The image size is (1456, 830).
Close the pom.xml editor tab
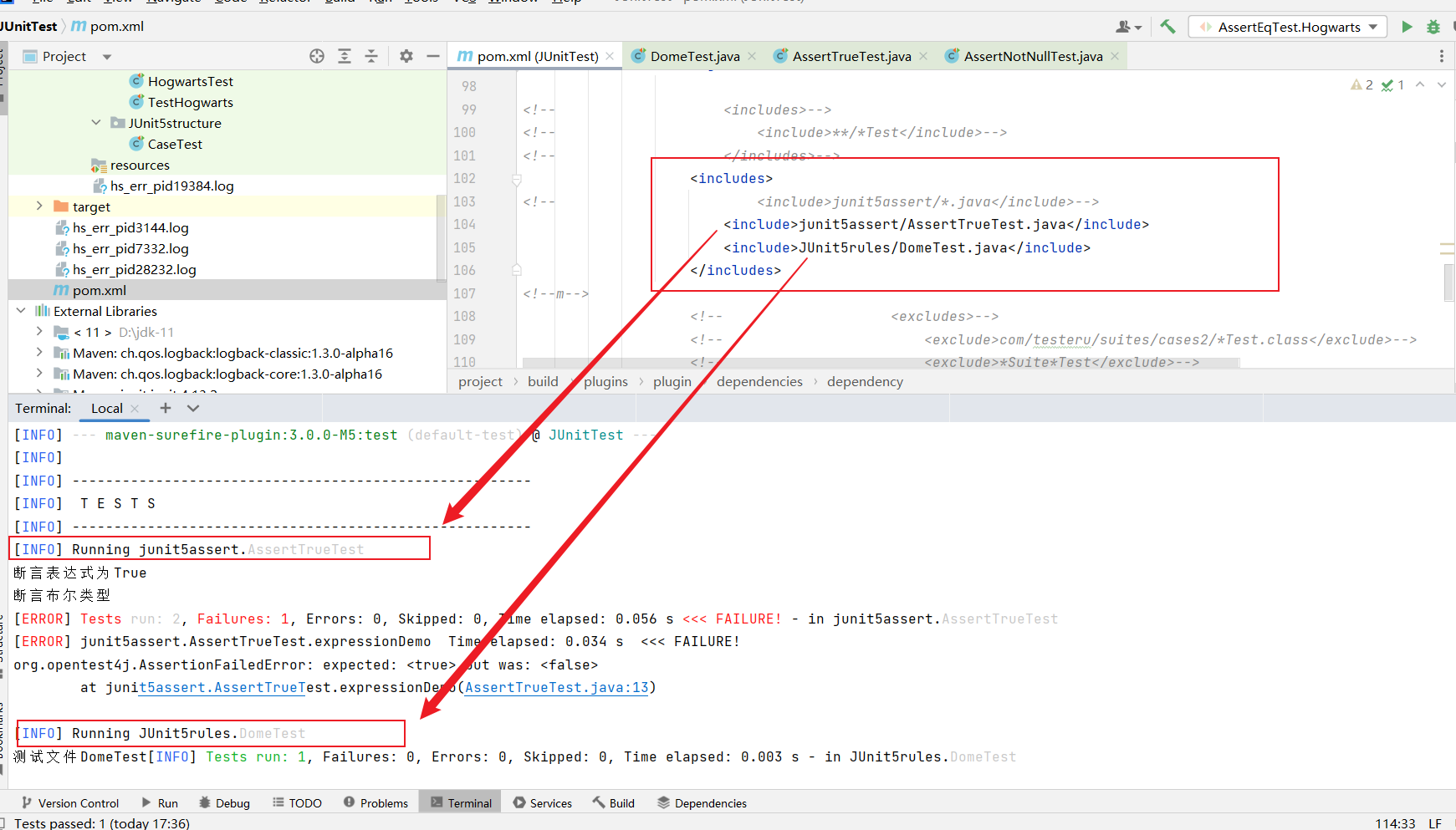pos(610,56)
